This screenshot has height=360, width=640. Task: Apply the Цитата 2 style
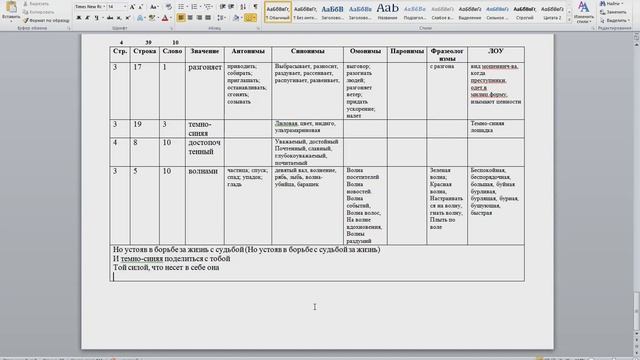552,12
